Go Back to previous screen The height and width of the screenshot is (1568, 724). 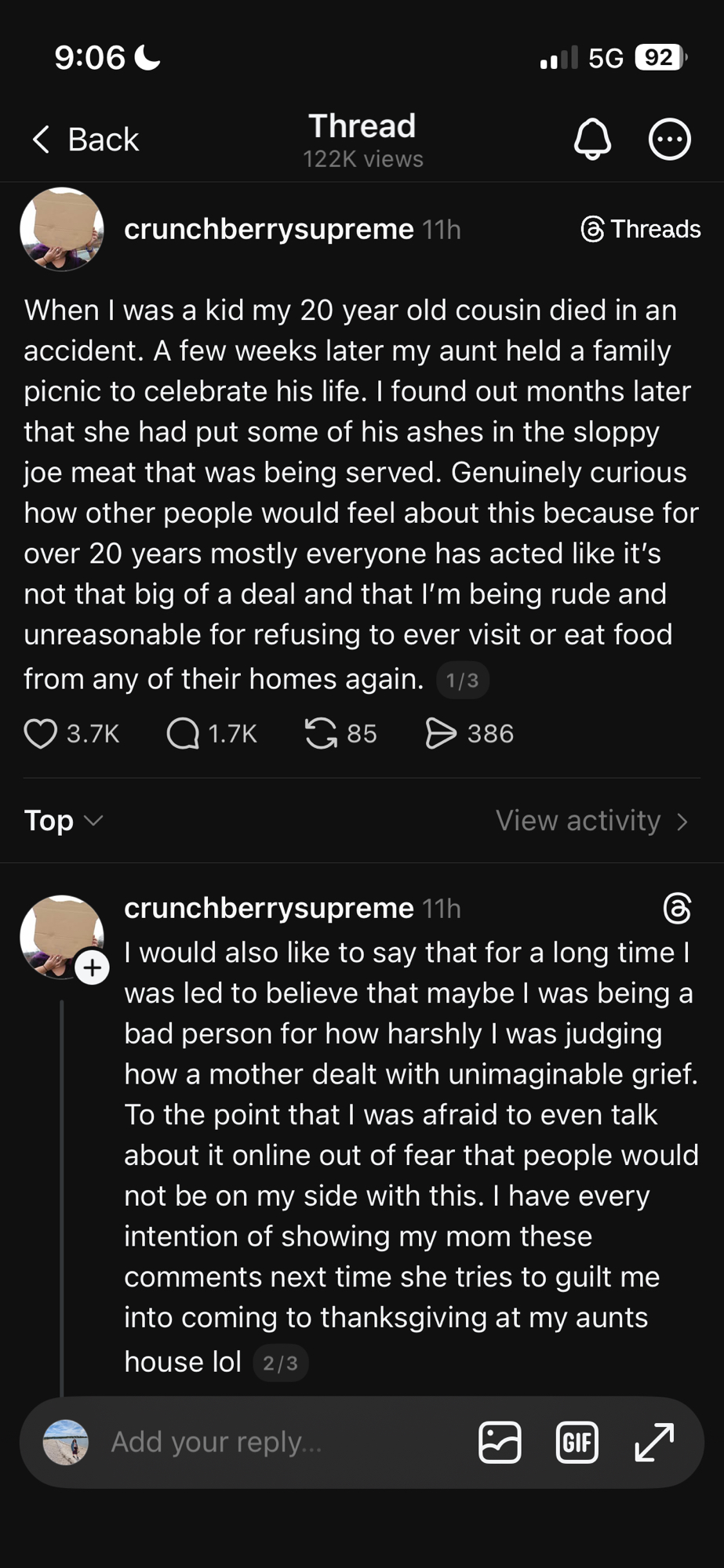coord(85,140)
